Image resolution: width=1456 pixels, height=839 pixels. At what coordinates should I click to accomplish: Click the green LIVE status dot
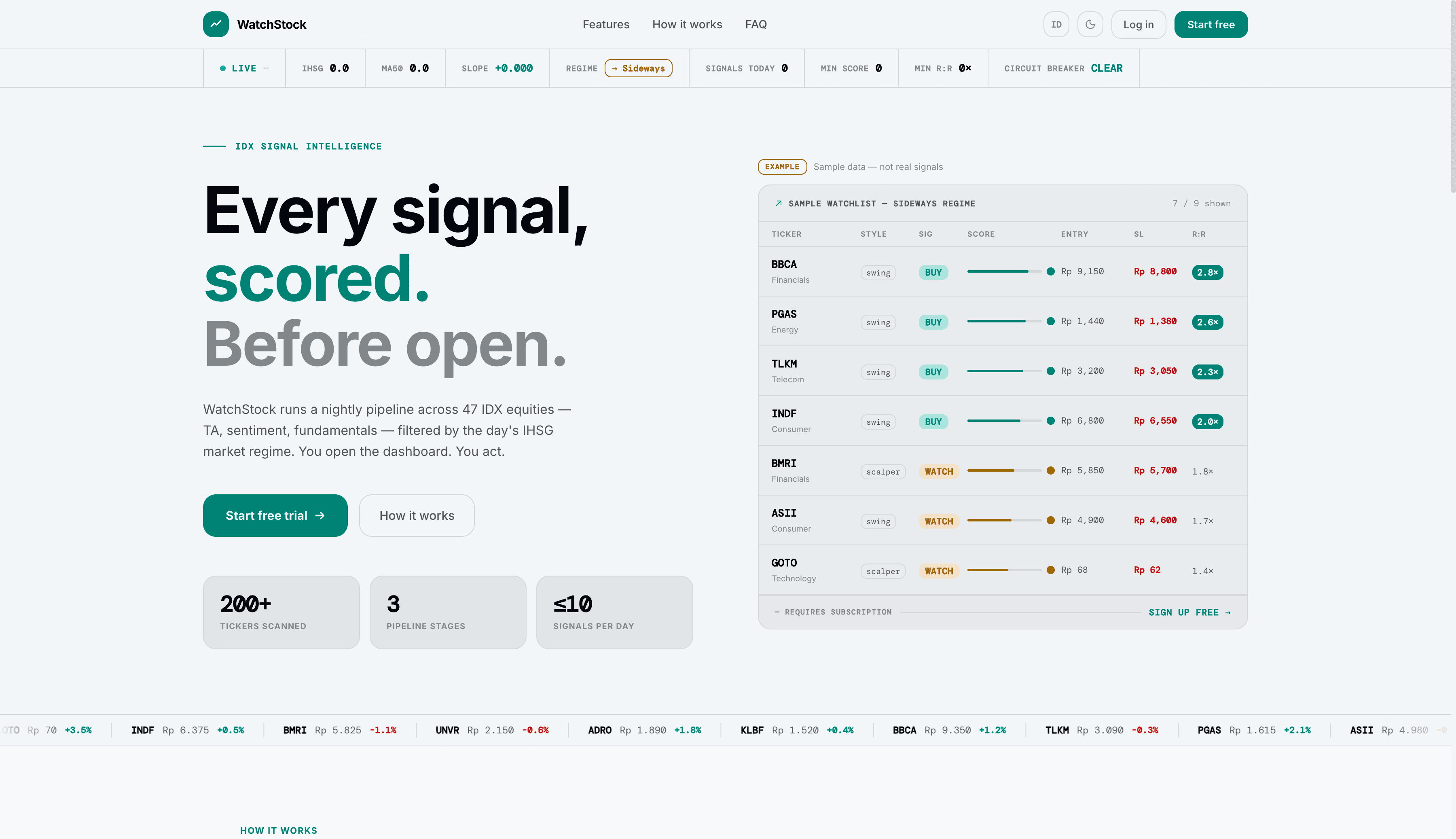[223, 68]
